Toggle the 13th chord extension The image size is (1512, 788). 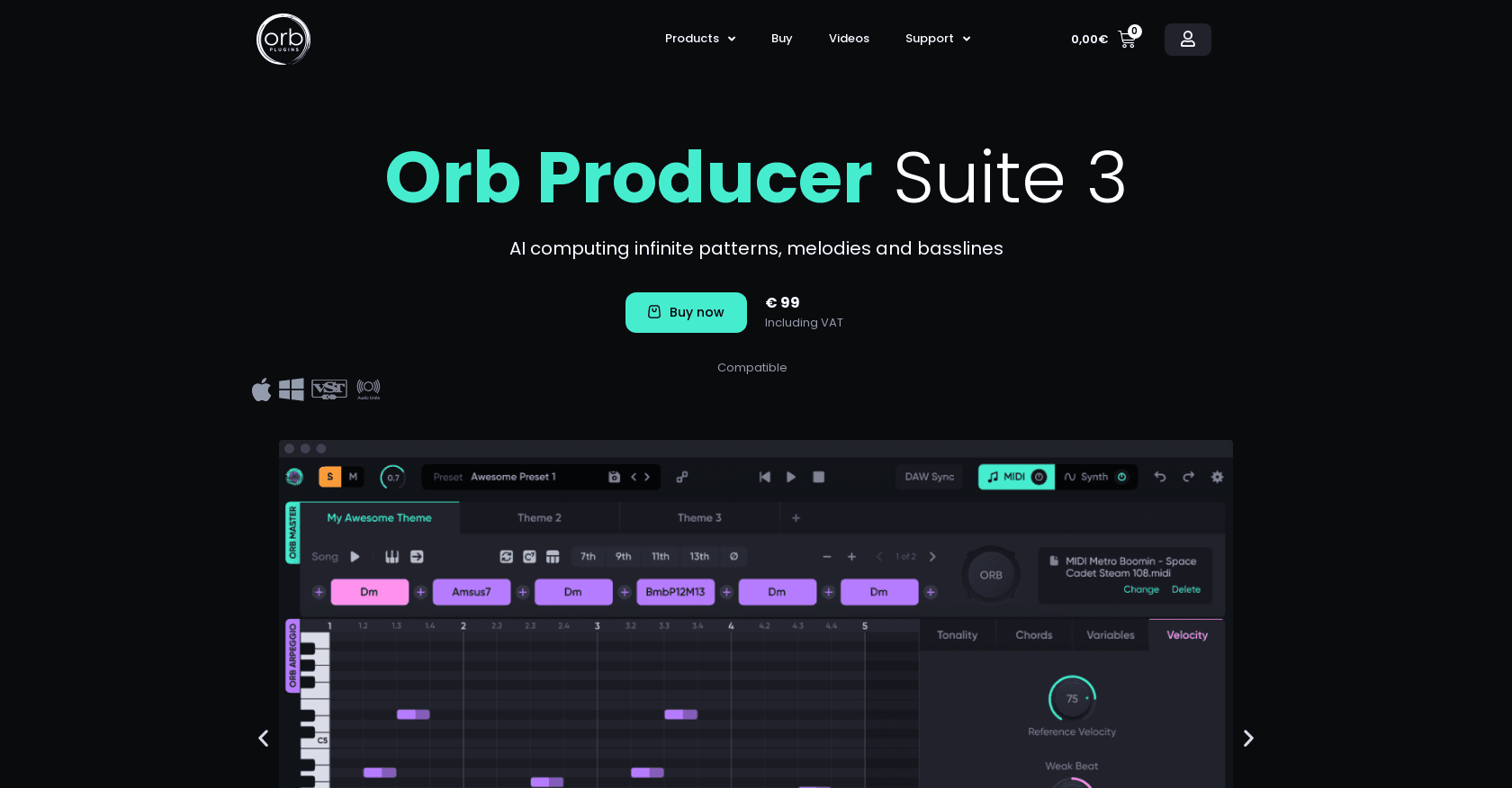[699, 557]
